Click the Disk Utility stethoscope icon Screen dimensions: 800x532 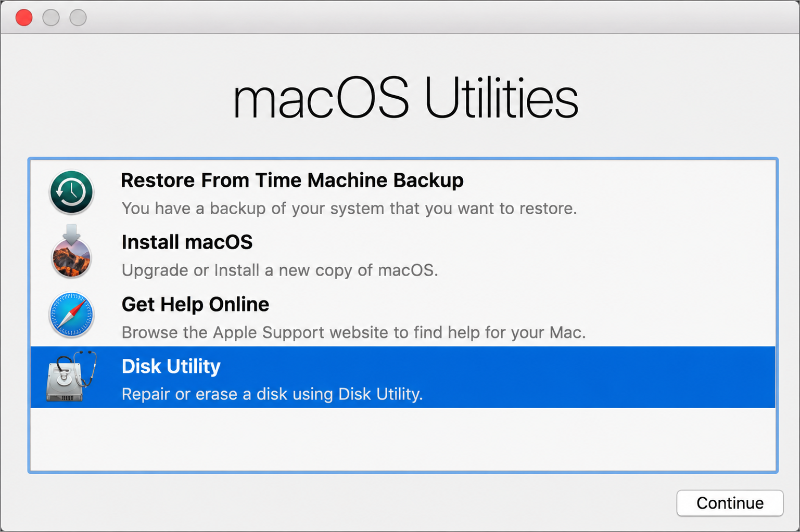[71, 376]
